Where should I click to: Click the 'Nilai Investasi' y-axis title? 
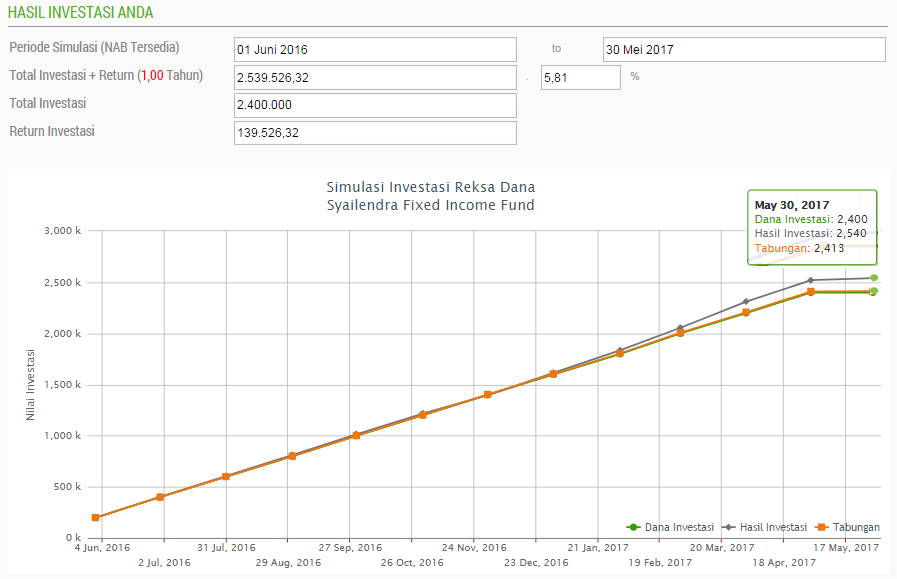pyautogui.click(x=30, y=385)
